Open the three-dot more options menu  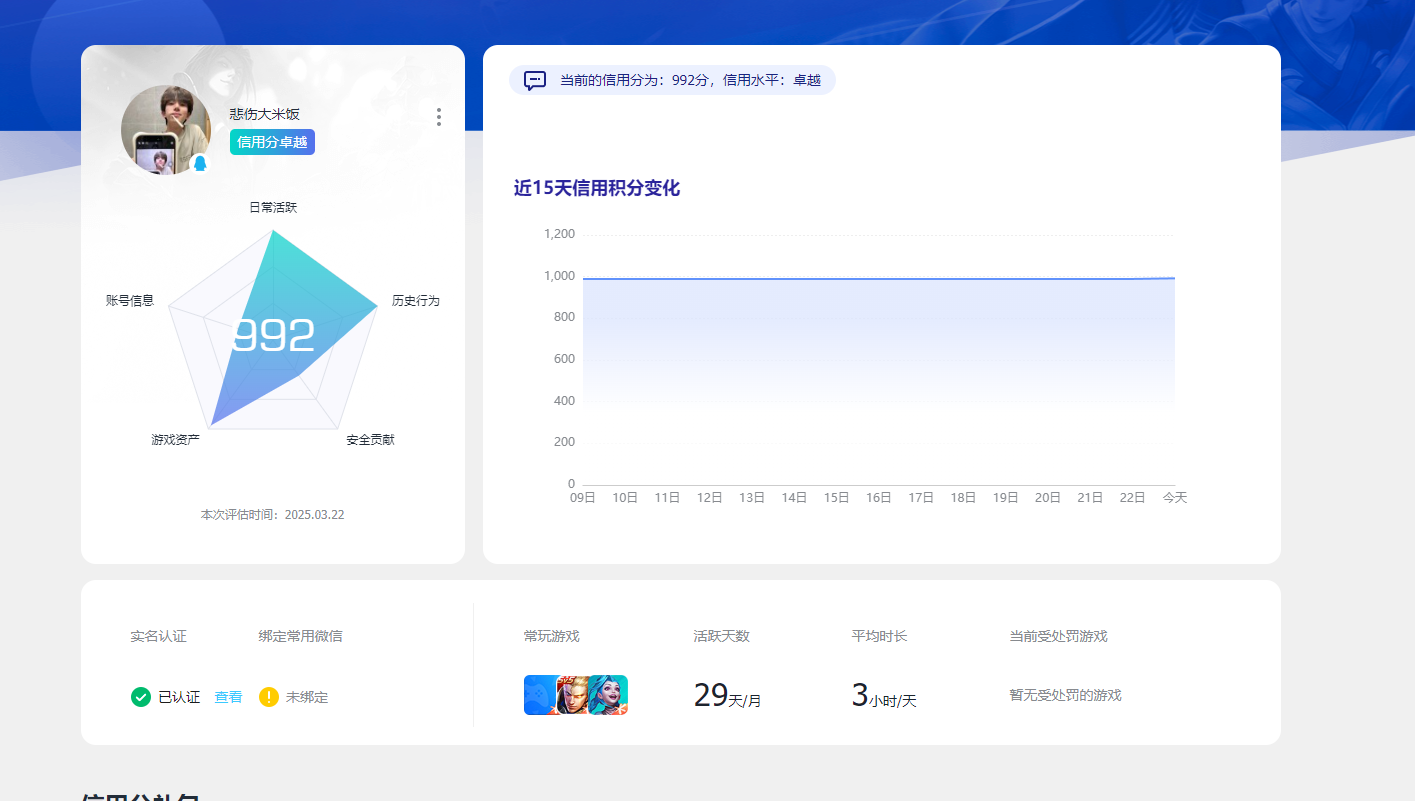coord(438,117)
